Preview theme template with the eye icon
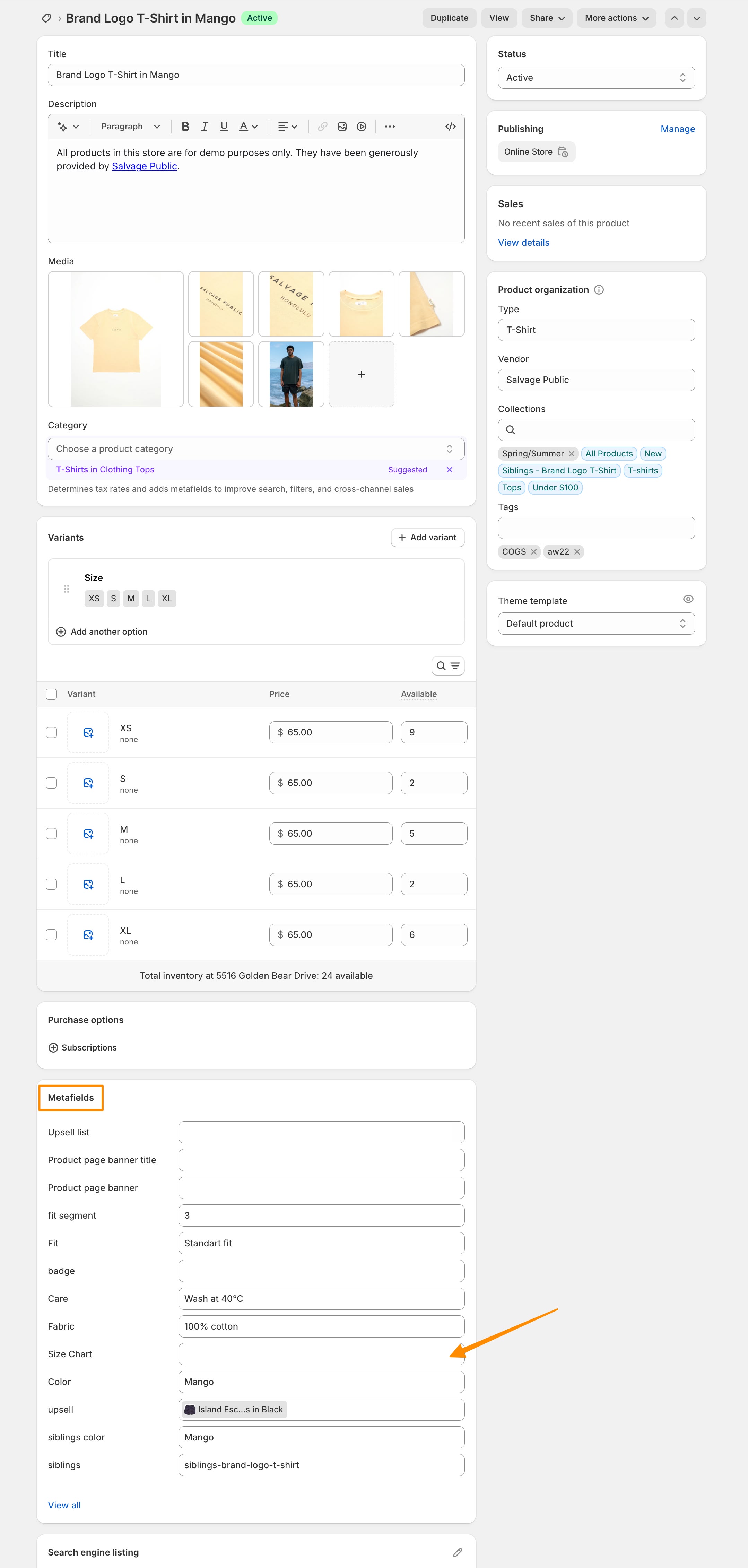Viewport: 748px width, 1568px height. pos(688,599)
